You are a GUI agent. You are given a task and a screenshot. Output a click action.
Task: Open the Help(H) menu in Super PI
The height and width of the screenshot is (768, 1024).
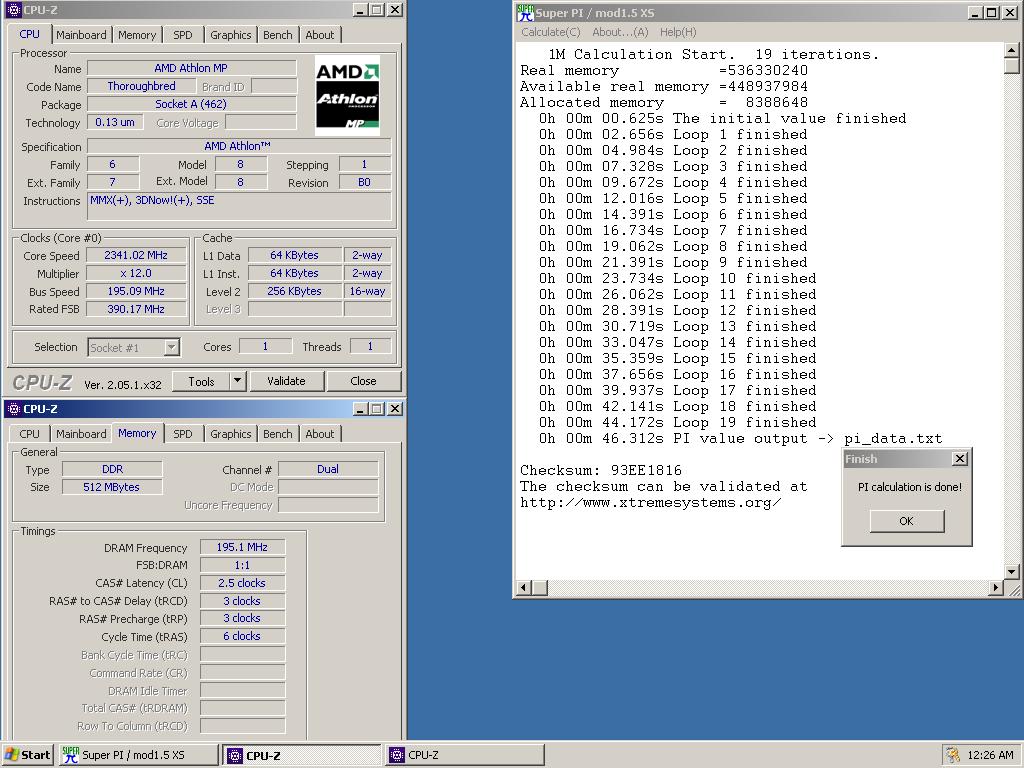tap(678, 32)
